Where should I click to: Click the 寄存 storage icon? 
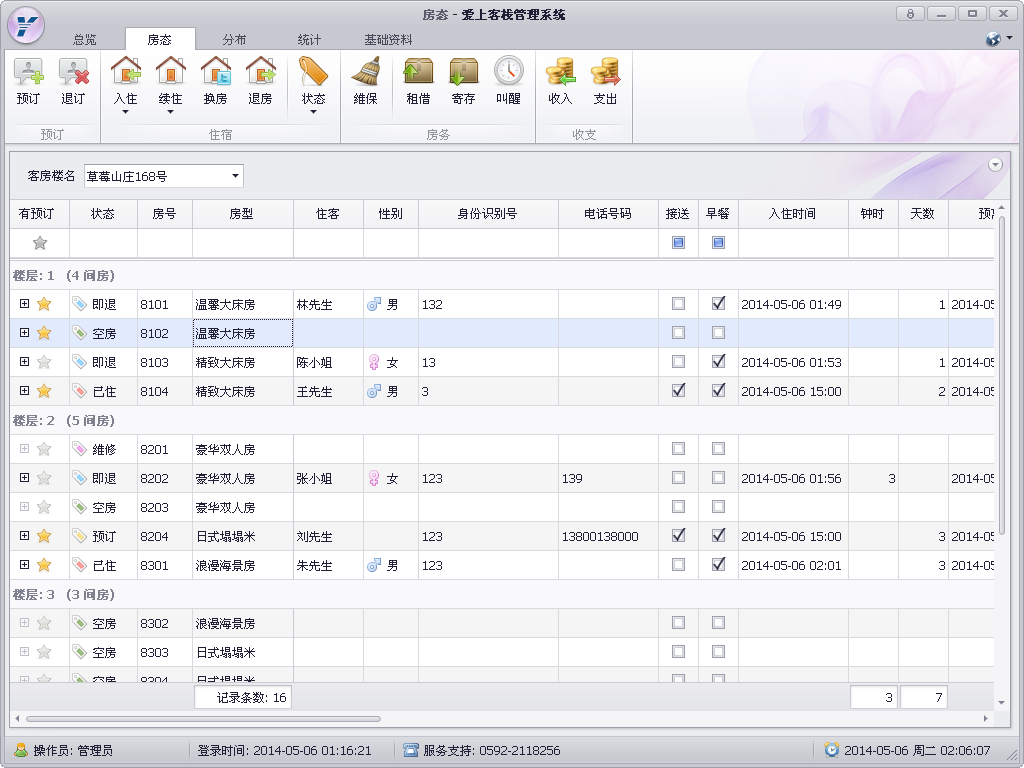click(x=463, y=73)
